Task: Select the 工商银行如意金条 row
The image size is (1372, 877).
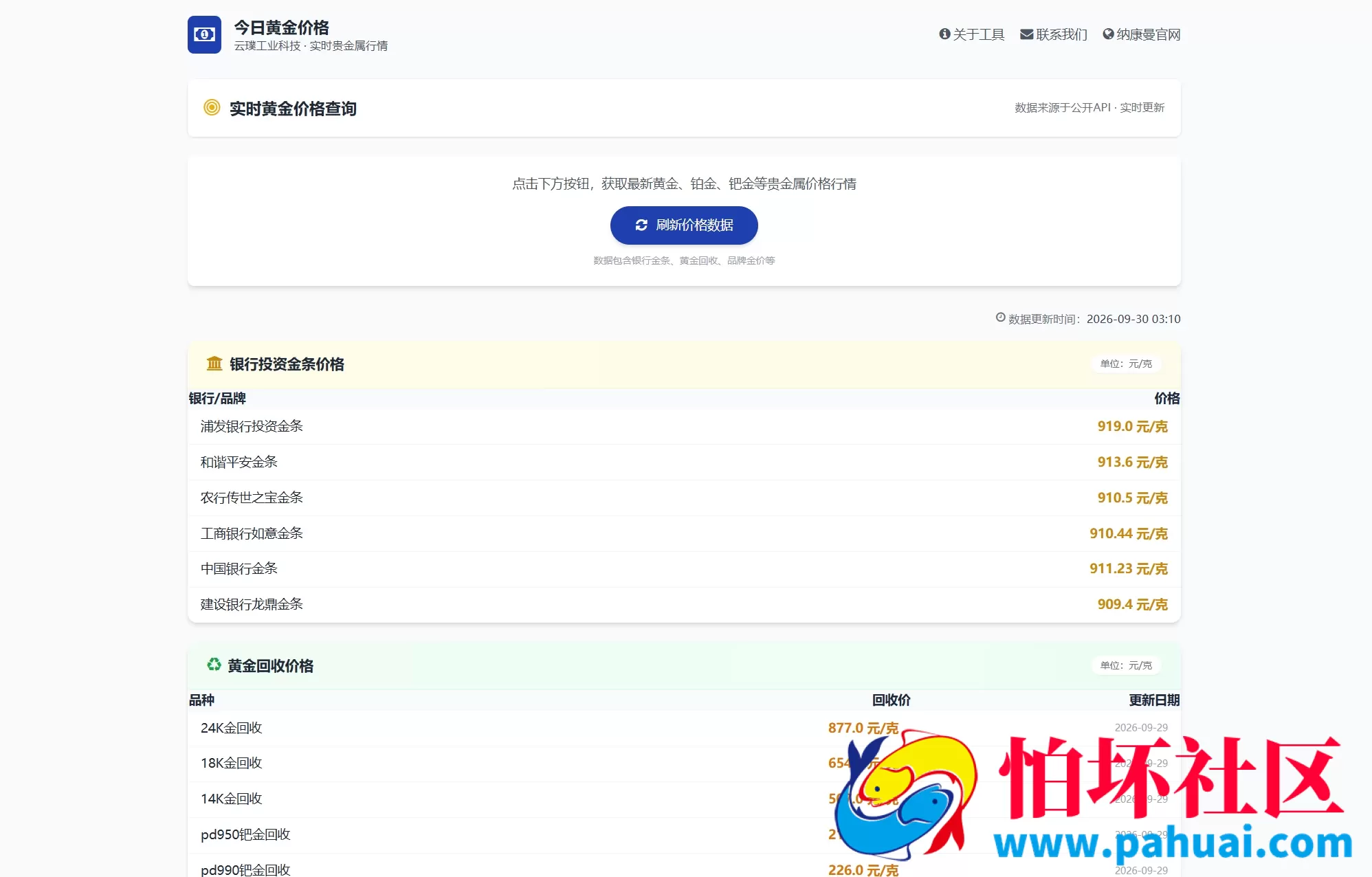Action: coord(684,534)
